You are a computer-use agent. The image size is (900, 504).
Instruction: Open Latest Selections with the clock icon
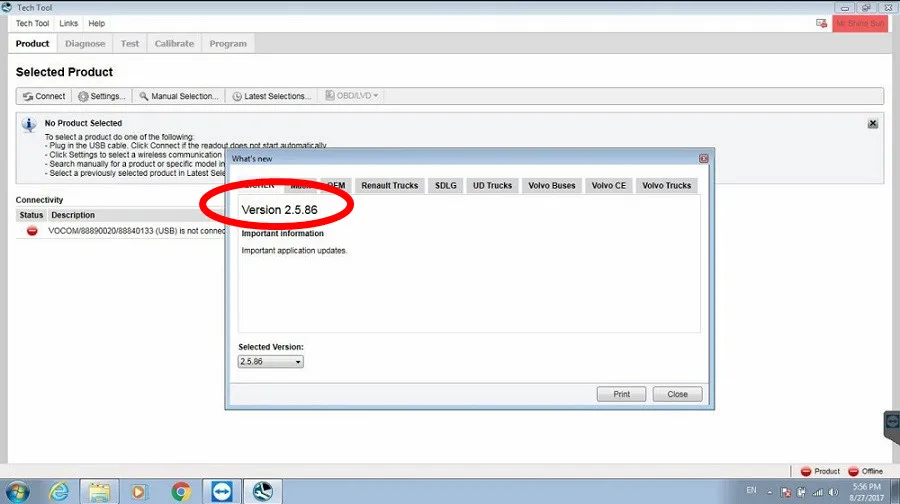tap(271, 96)
